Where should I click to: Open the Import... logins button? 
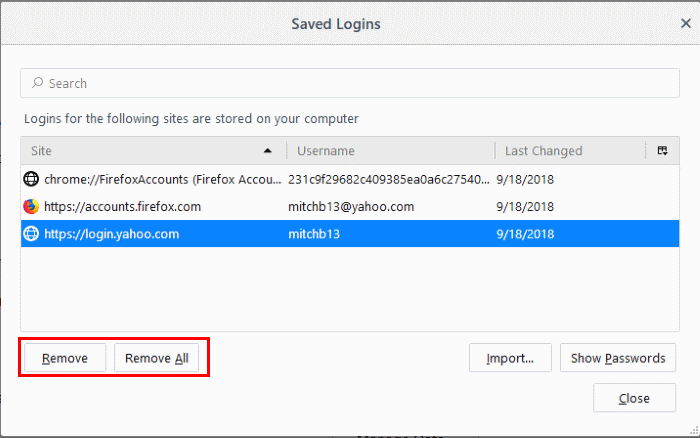tap(510, 358)
